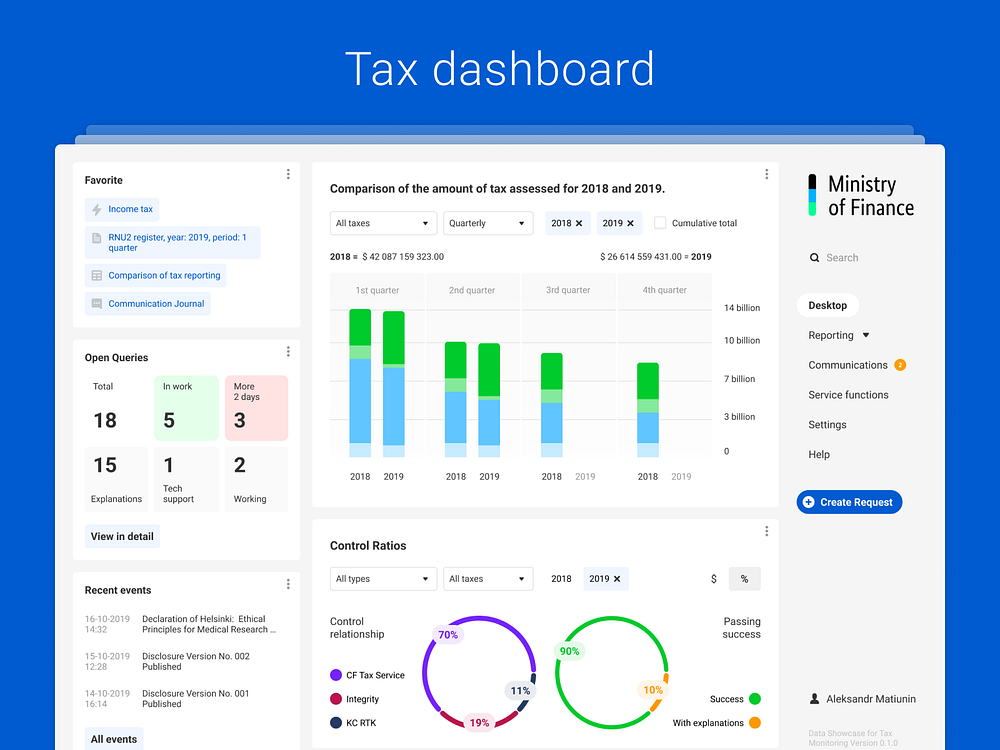1000x750 pixels.
Task: Switch Control Ratios to dollar view
Action: [x=714, y=579]
